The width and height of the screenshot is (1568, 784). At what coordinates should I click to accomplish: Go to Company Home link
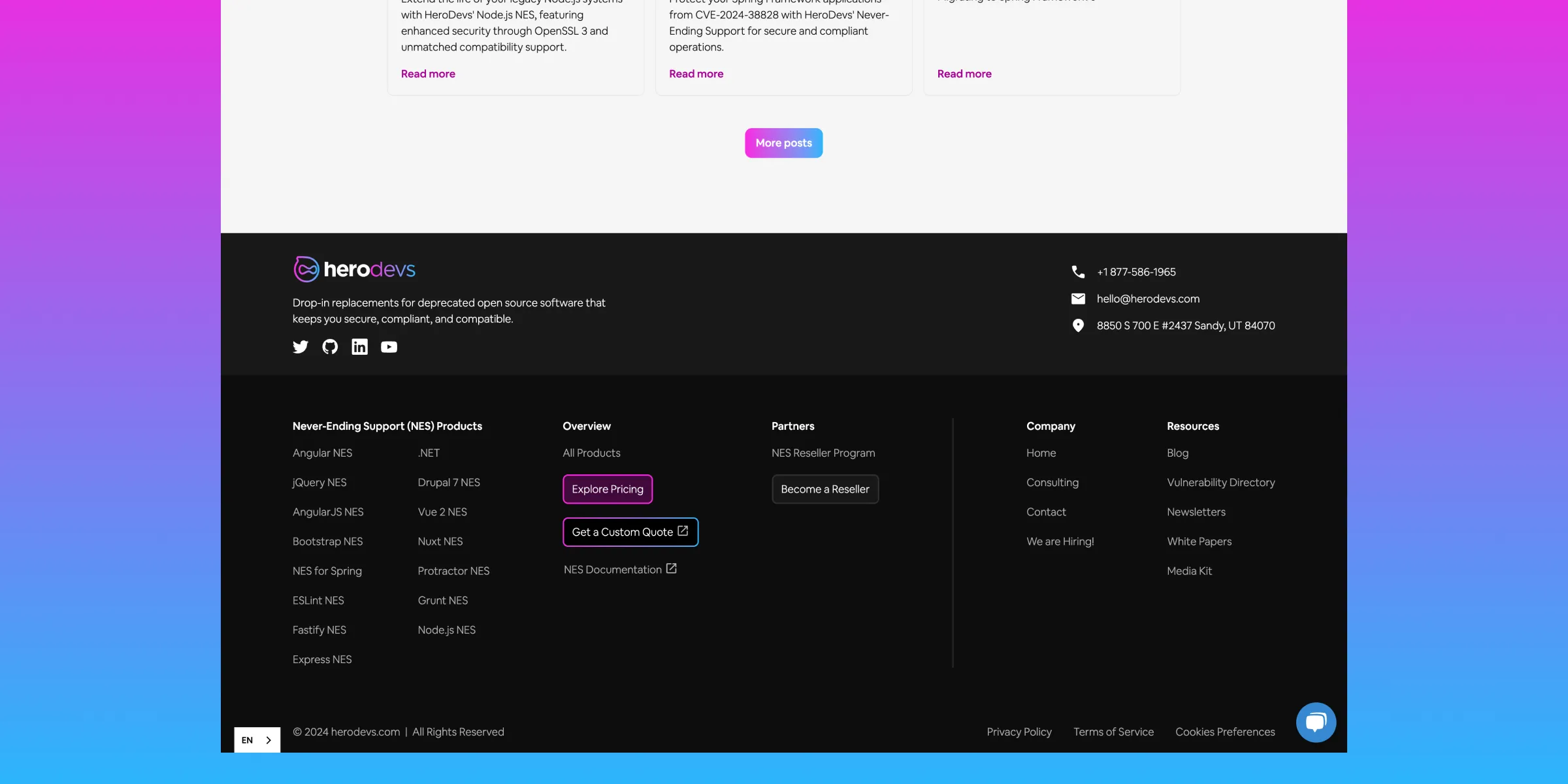1041,453
